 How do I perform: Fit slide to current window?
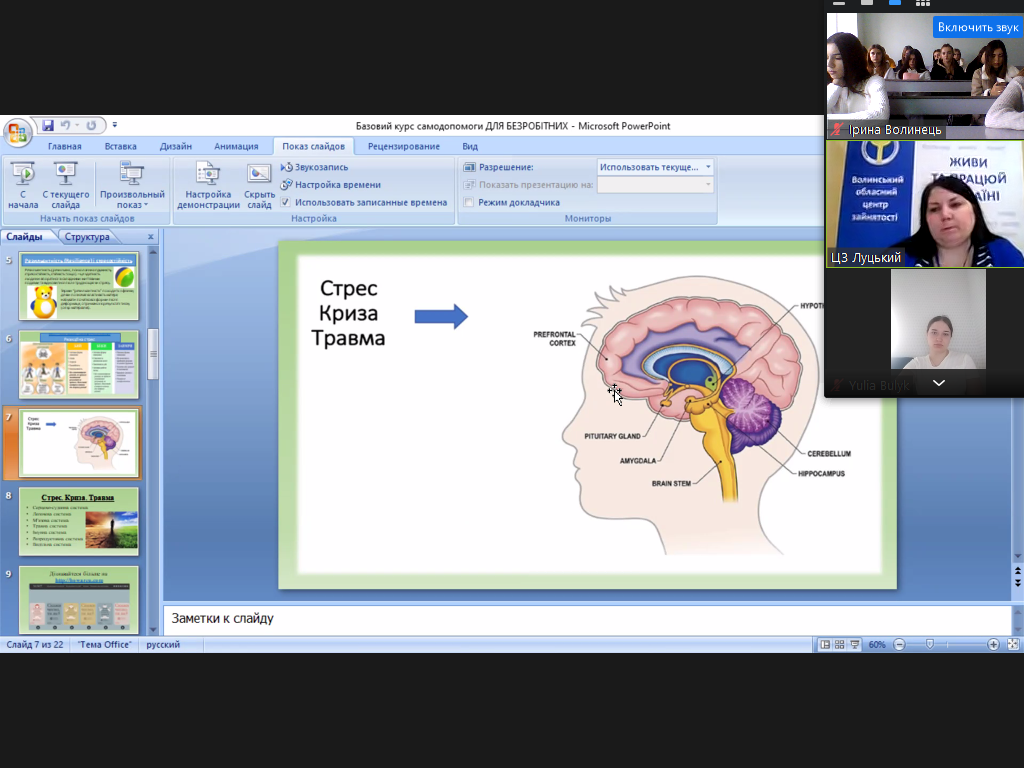tap(1013, 645)
